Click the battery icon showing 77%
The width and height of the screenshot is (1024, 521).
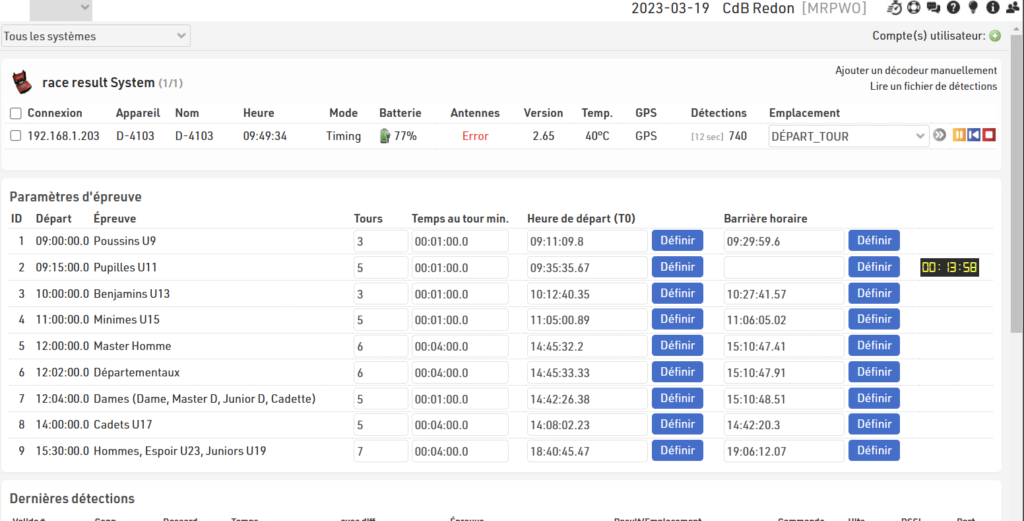385,136
